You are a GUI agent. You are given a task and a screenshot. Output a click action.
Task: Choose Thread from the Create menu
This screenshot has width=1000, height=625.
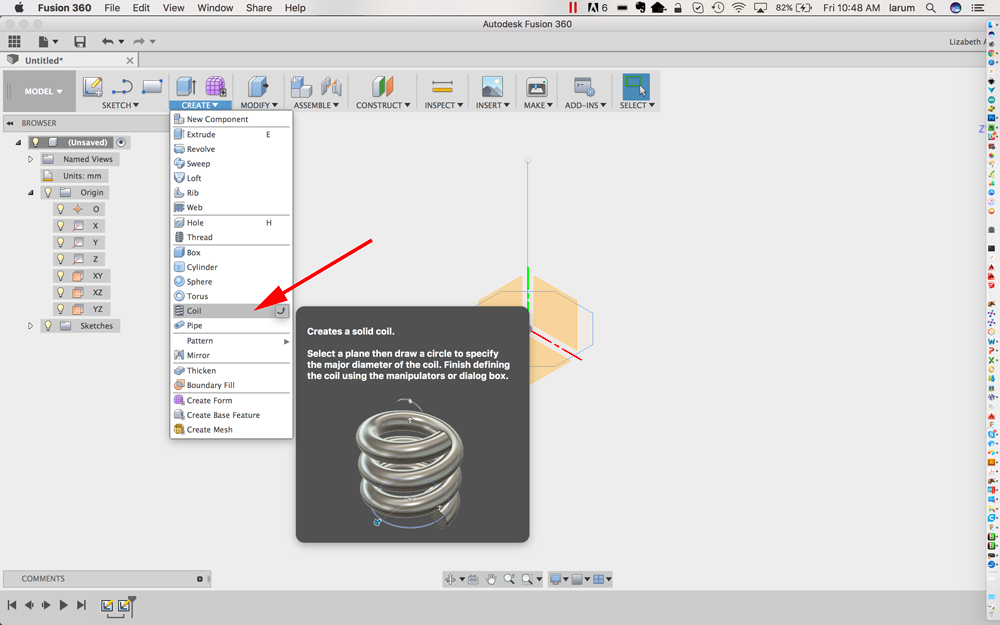point(232,237)
